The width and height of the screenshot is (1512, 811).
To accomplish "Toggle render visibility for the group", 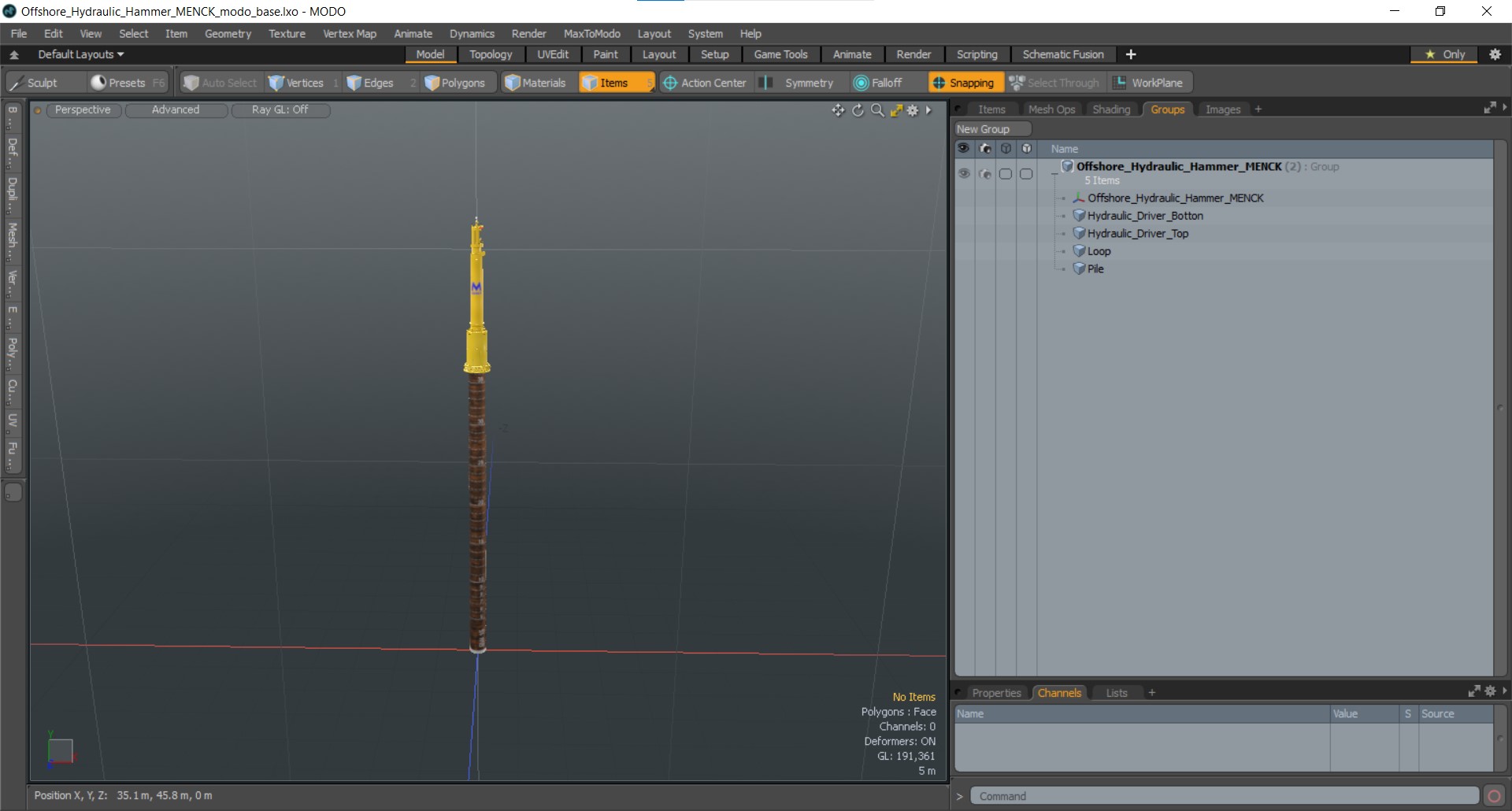I will [x=984, y=173].
